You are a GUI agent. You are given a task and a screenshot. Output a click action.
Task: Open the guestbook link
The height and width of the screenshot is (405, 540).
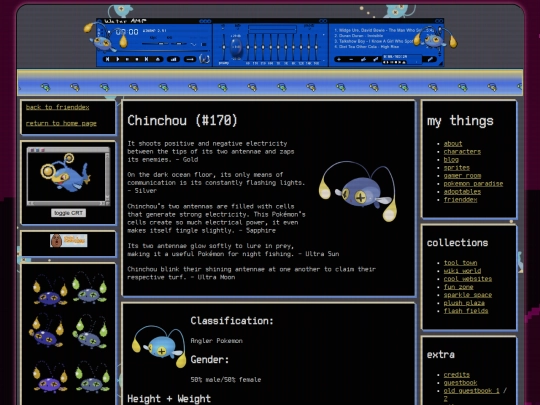click(460, 383)
